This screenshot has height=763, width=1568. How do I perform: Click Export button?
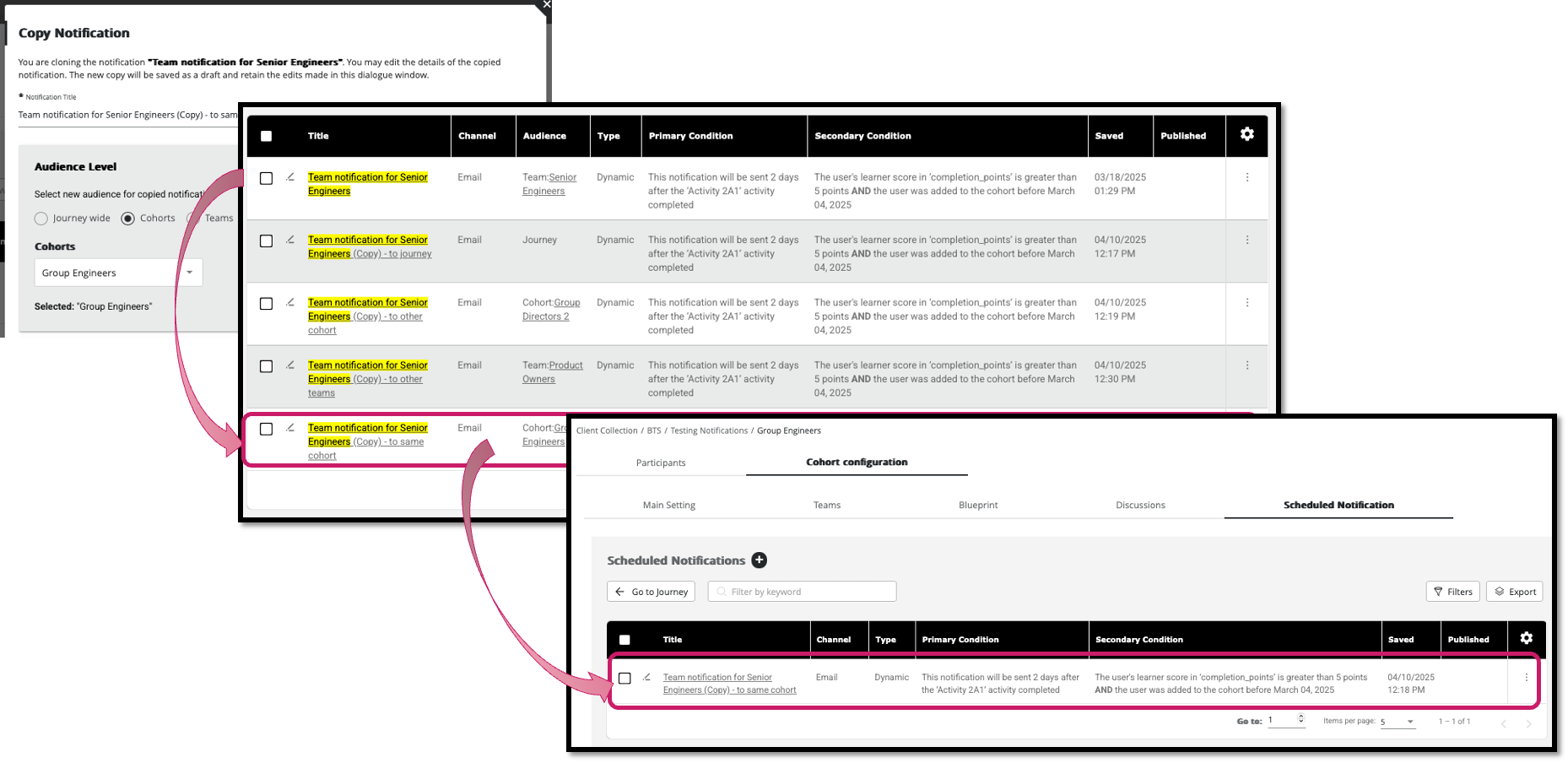(x=1515, y=592)
